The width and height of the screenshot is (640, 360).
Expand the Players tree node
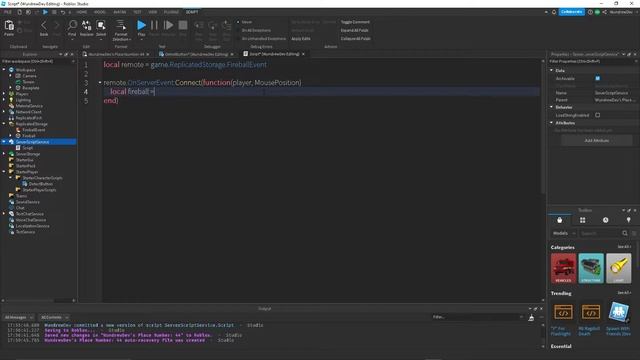point(4,94)
